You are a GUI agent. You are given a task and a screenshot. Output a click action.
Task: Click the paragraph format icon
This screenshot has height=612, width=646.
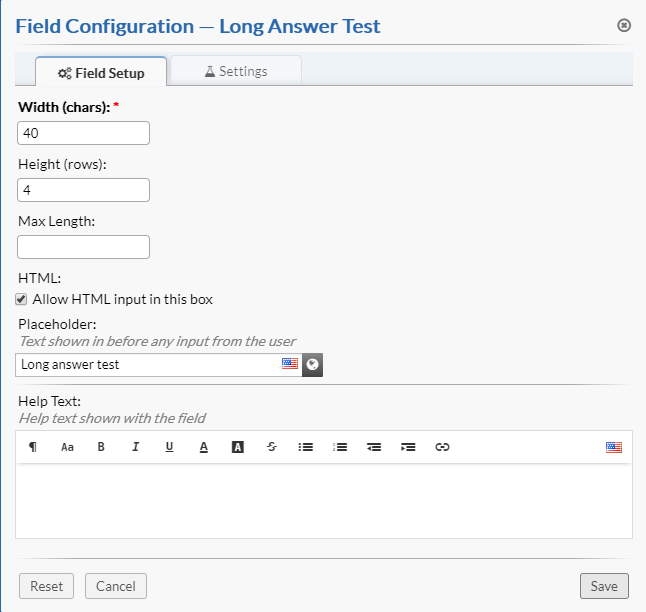tap(33, 447)
